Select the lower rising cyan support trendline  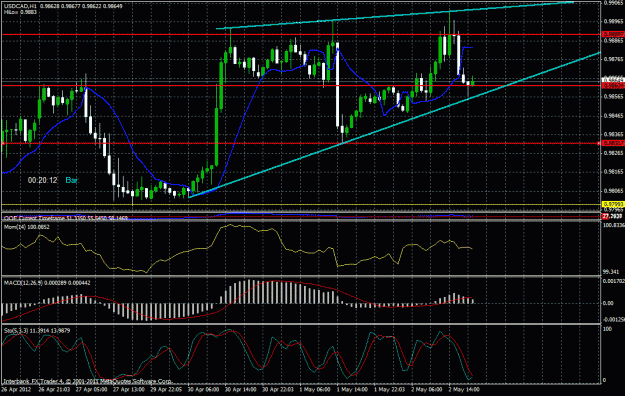coord(395,124)
